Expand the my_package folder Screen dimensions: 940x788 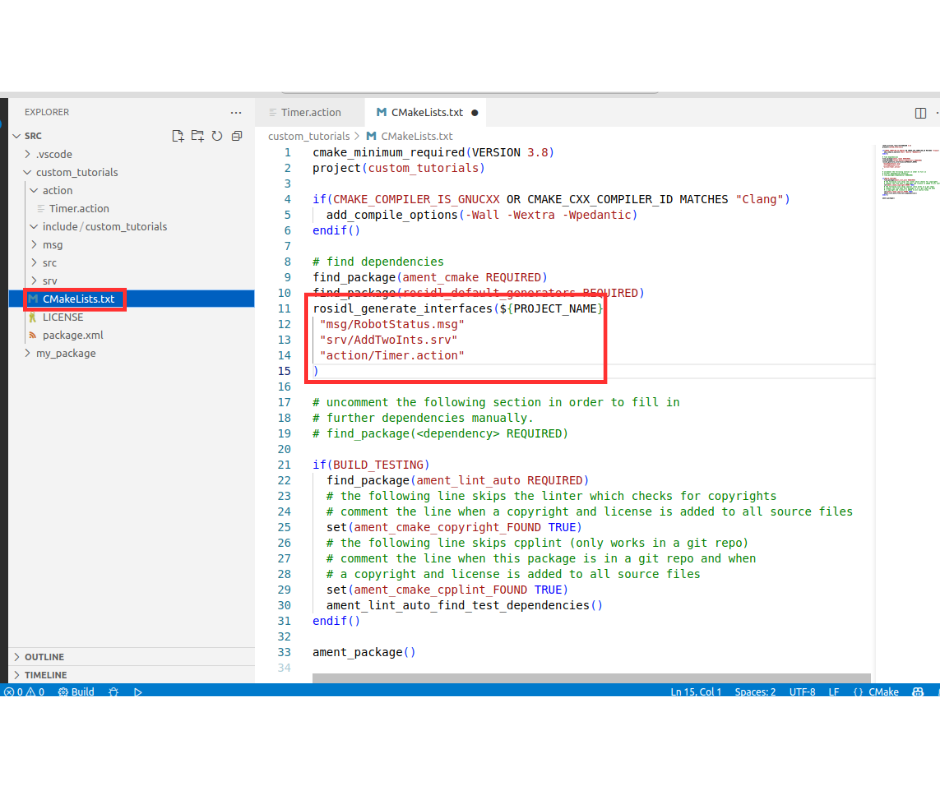(65, 353)
